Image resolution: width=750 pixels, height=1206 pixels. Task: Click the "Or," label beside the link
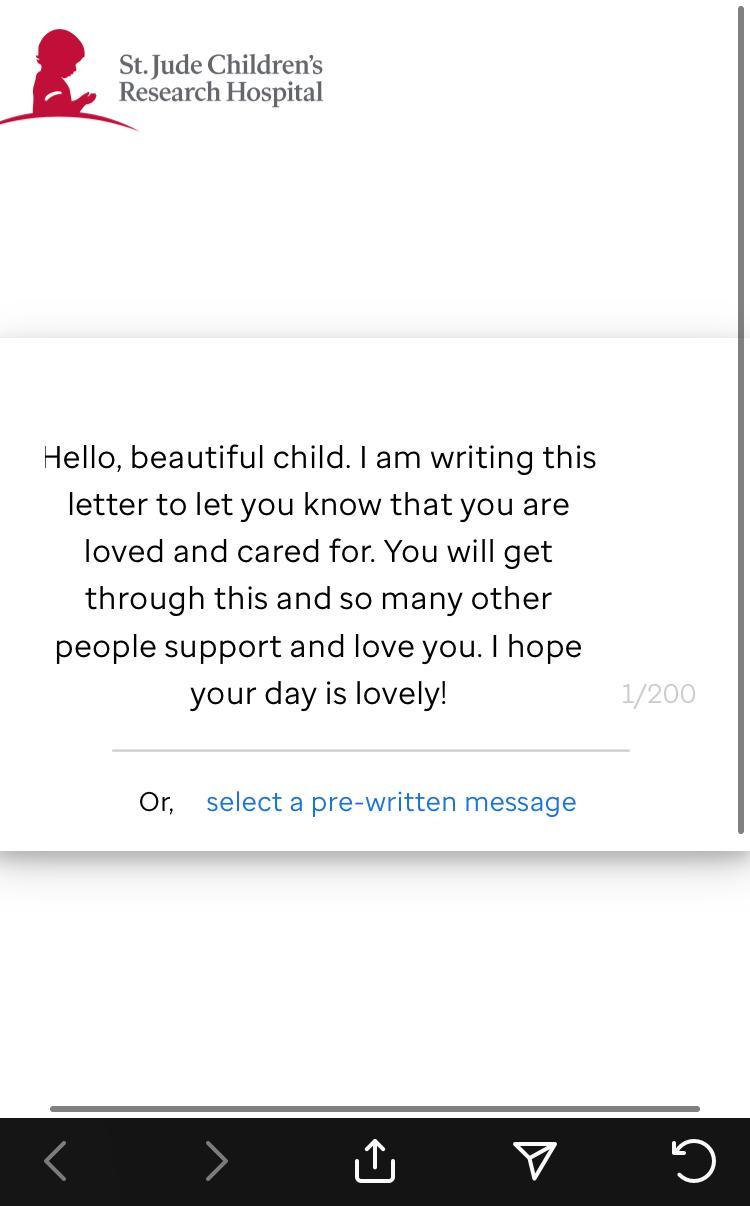click(x=156, y=802)
